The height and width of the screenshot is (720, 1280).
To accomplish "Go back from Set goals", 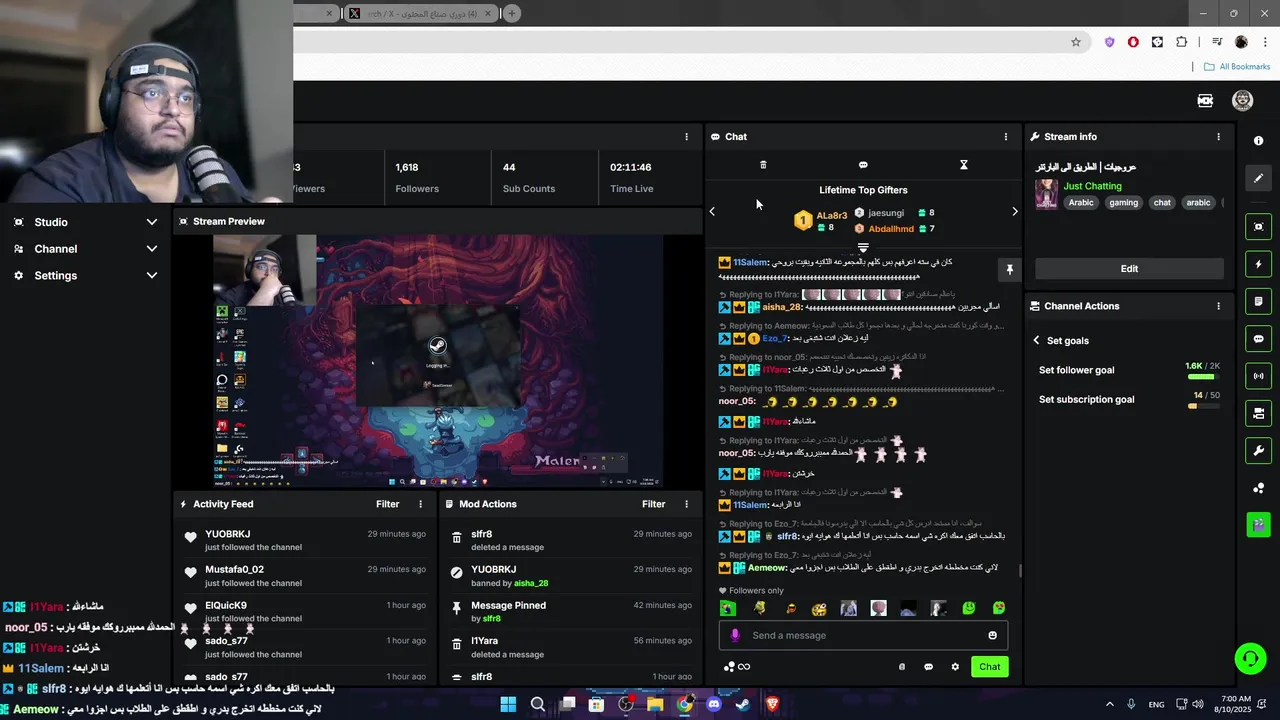I will click(1037, 341).
